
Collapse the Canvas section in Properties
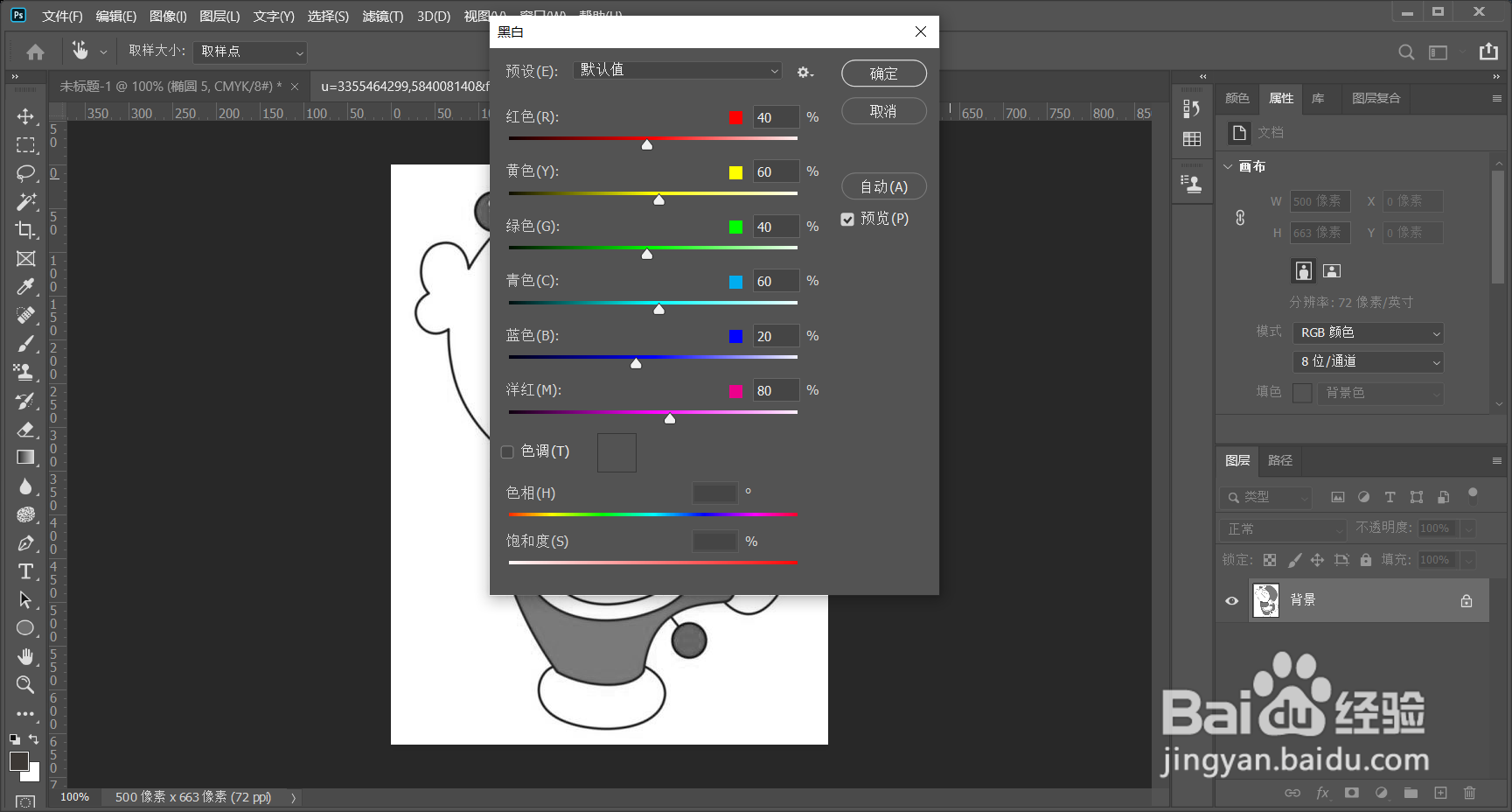[x=1228, y=166]
